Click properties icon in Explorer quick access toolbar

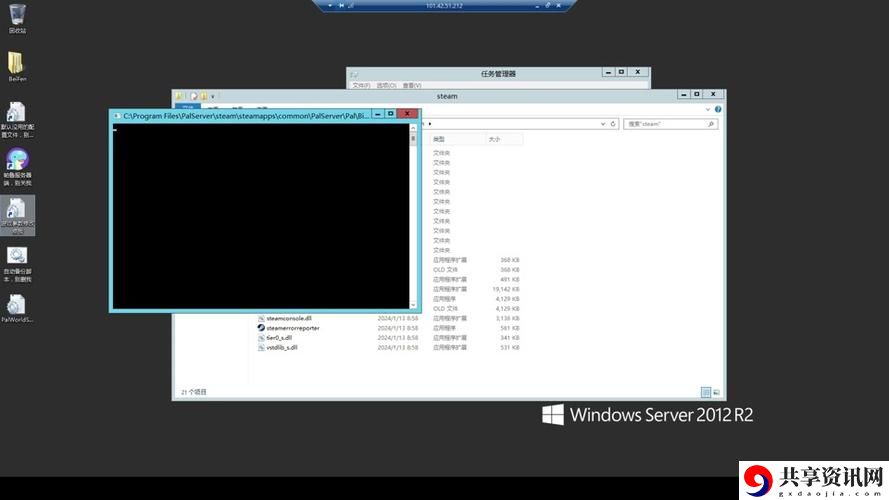[x=194, y=96]
